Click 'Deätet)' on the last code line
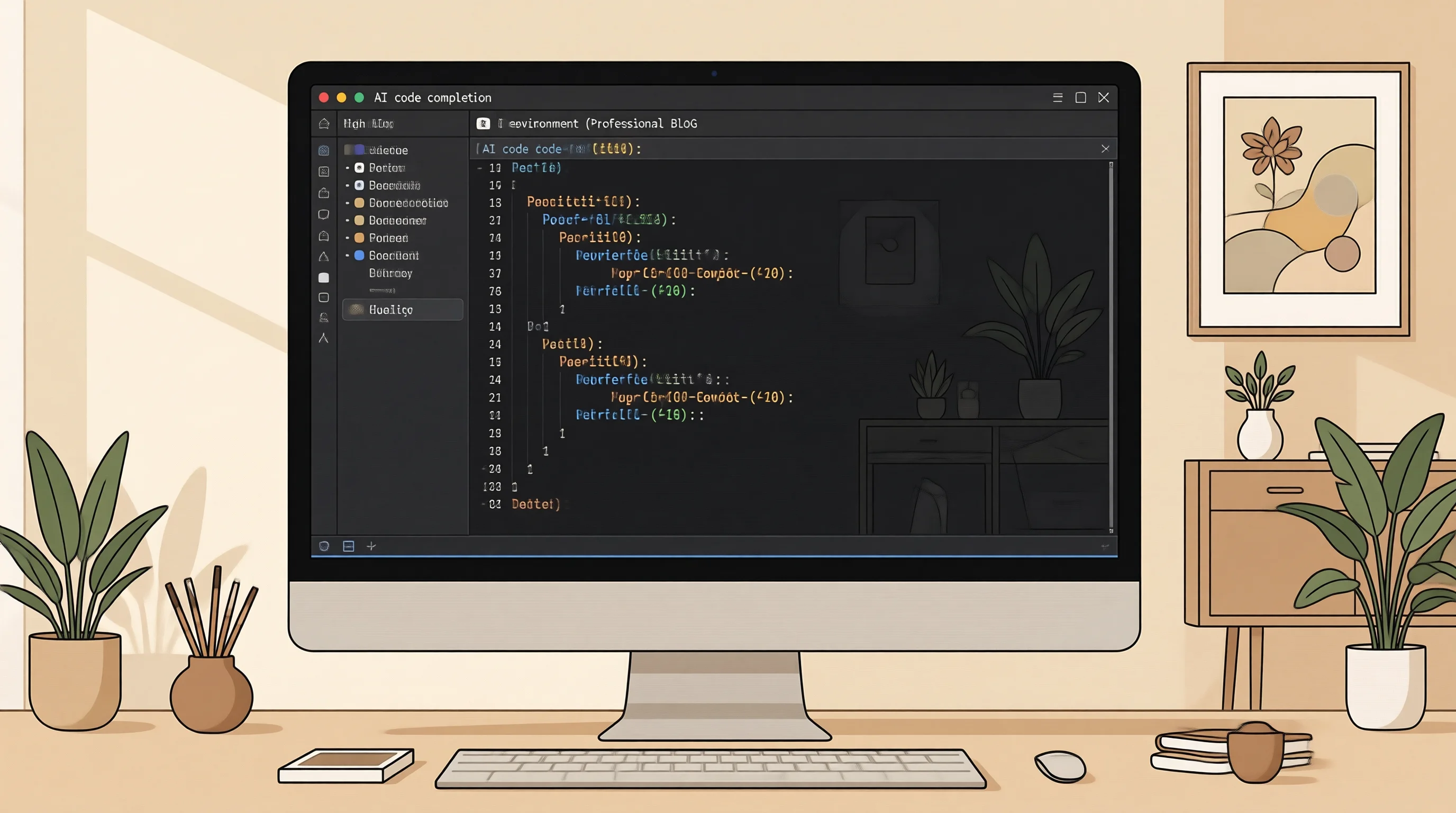The image size is (1456, 813). 536,504
